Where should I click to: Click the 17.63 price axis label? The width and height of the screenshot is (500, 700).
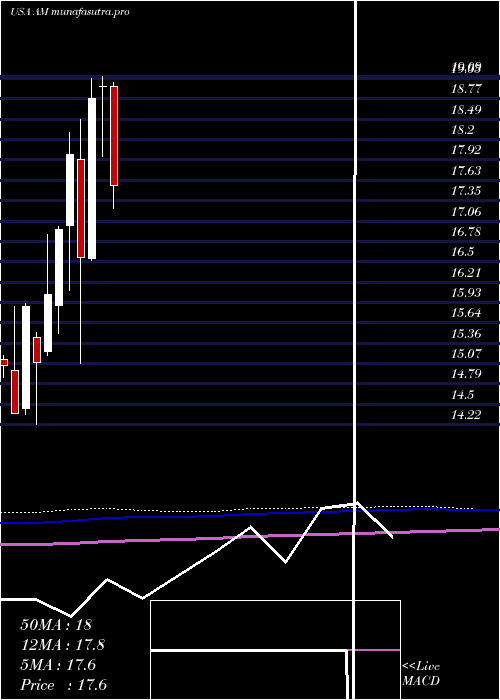point(466,171)
